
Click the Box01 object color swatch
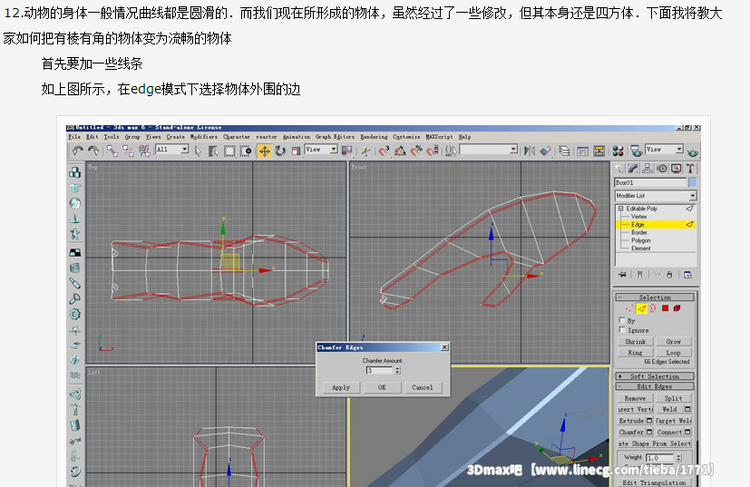[692, 183]
